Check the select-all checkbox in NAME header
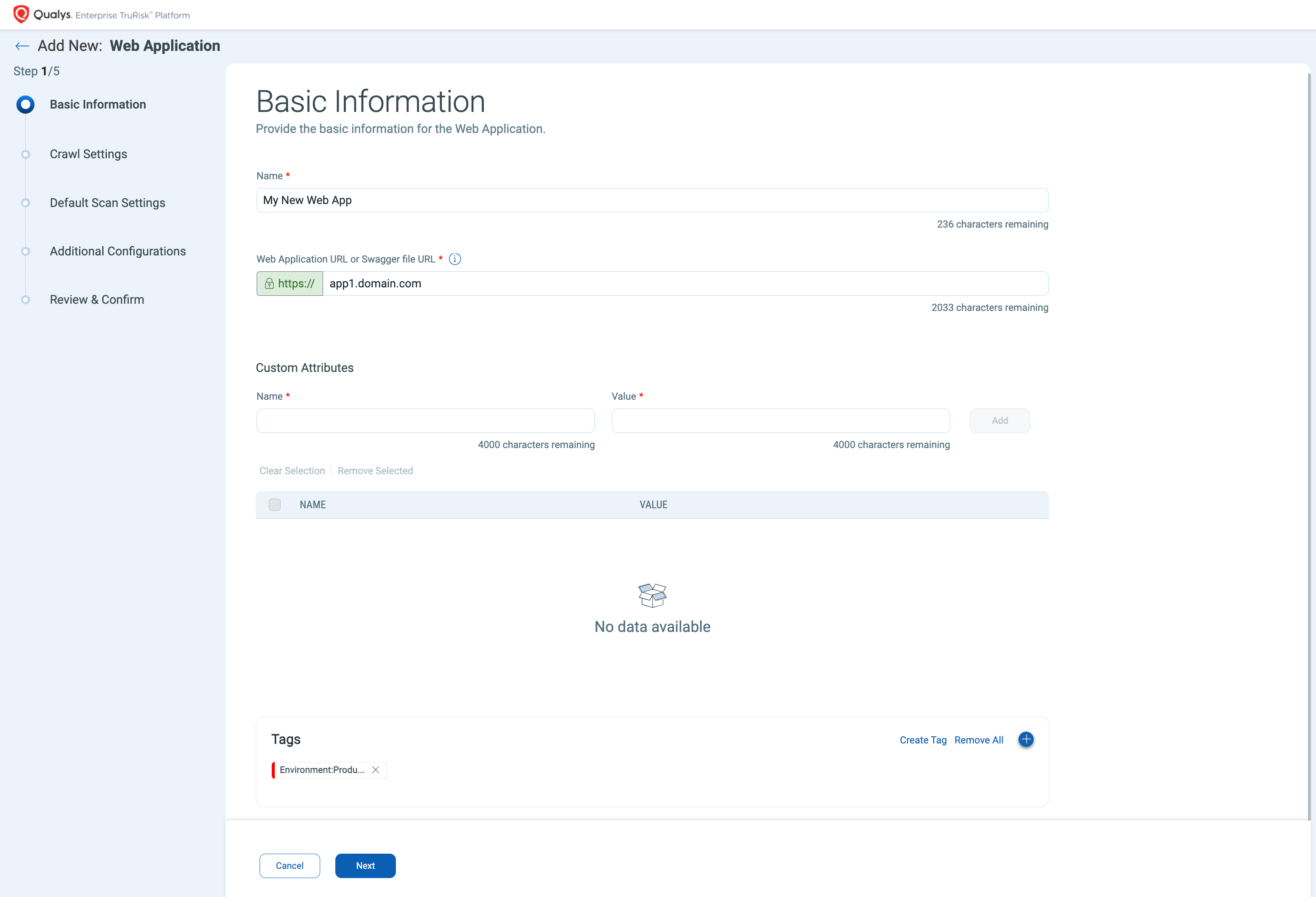The image size is (1316, 897). pyautogui.click(x=275, y=504)
